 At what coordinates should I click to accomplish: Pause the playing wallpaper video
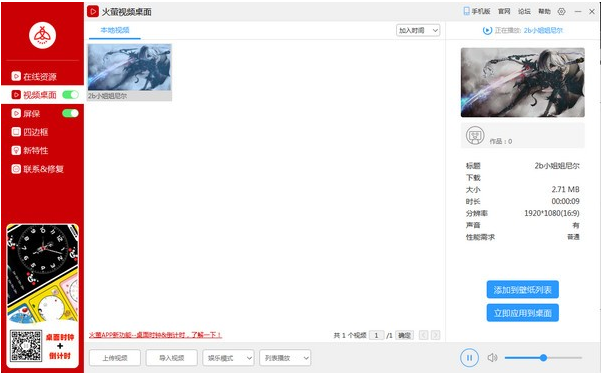[x=469, y=358]
